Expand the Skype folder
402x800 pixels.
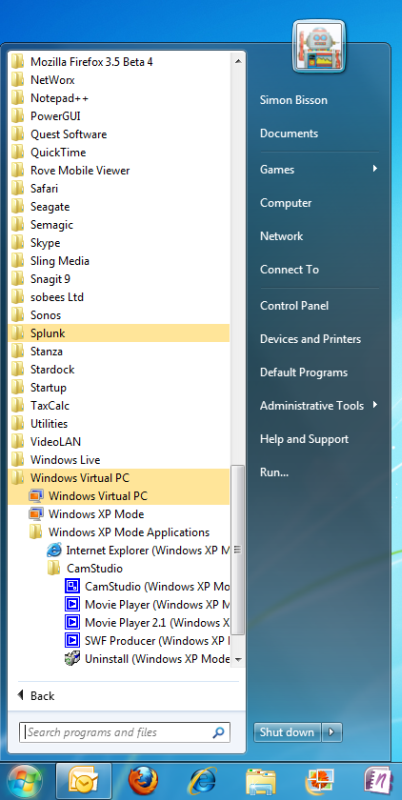click(x=119, y=243)
